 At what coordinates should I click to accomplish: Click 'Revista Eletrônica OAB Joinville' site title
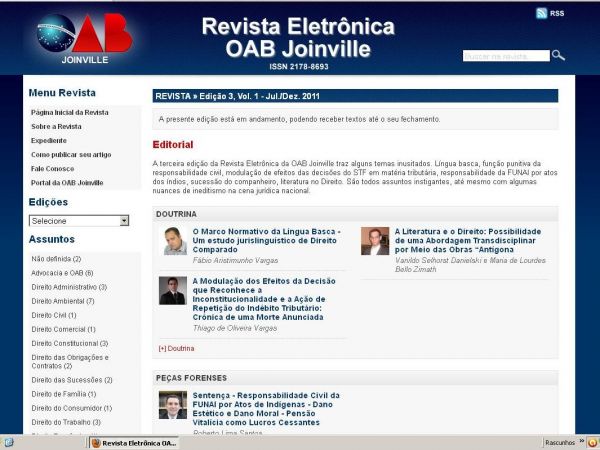pyautogui.click(x=298, y=37)
